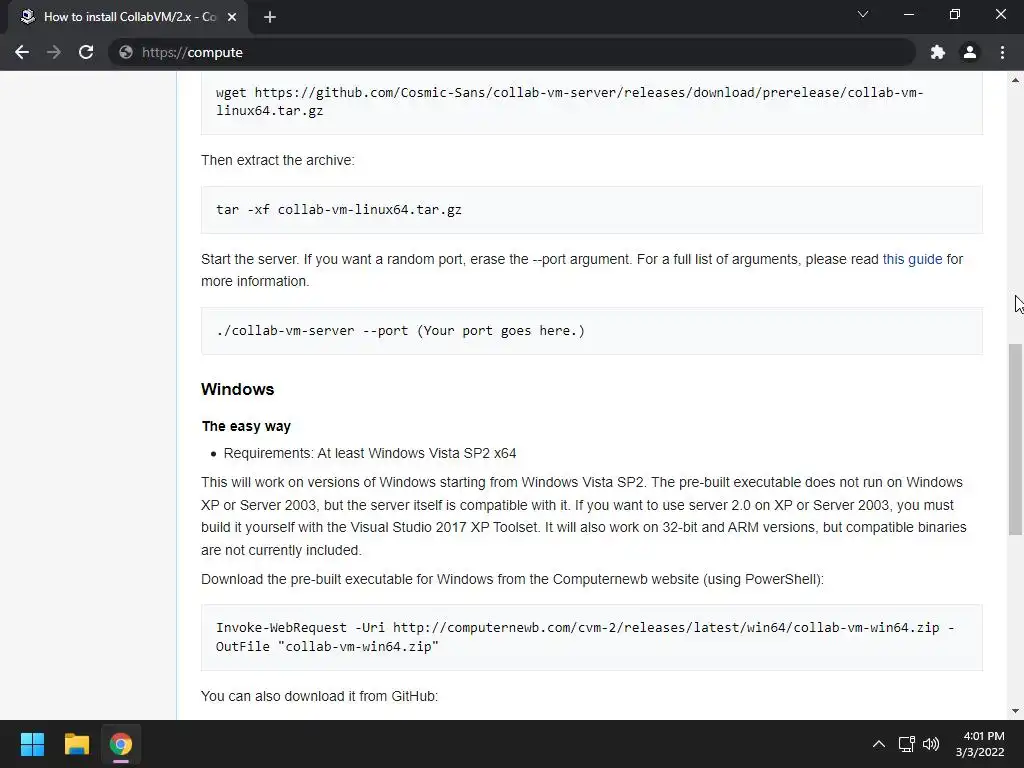
Task: Click the scrollbar down arrow
Action: click(x=1015, y=711)
